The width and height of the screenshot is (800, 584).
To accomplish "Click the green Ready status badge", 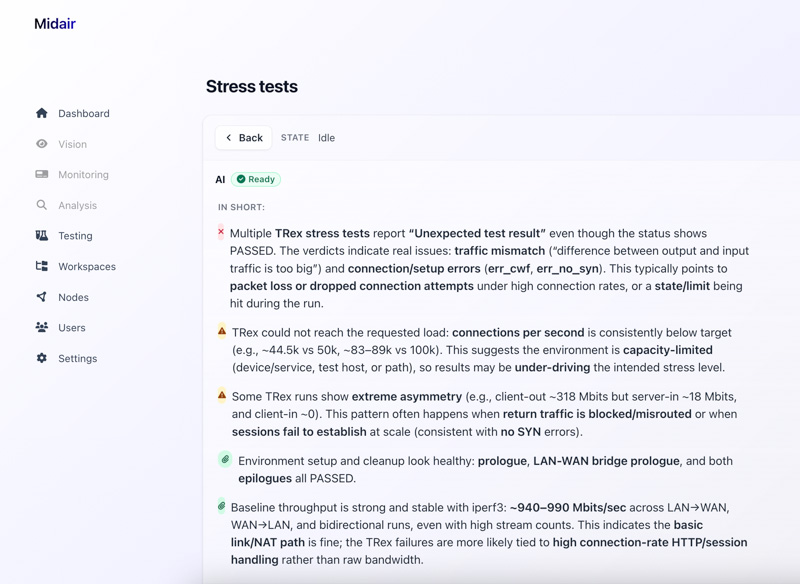I will pos(256,179).
